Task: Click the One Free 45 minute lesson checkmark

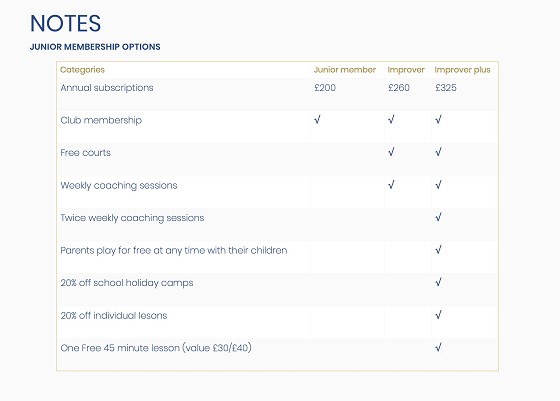Action: coord(438,347)
